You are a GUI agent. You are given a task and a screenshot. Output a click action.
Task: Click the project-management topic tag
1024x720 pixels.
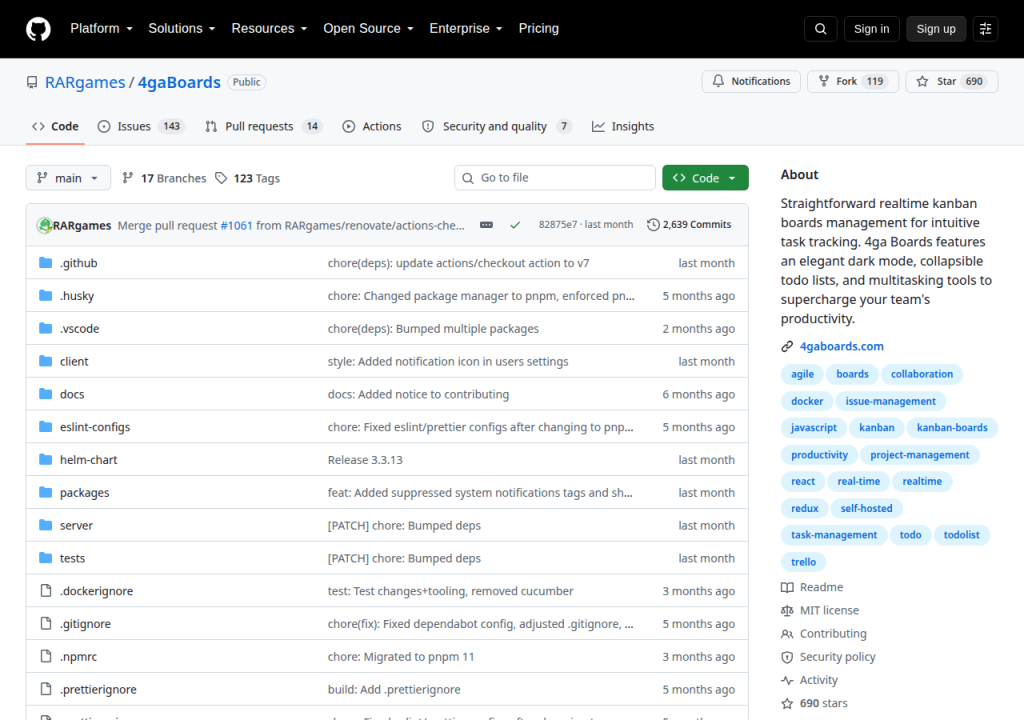(x=920, y=455)
